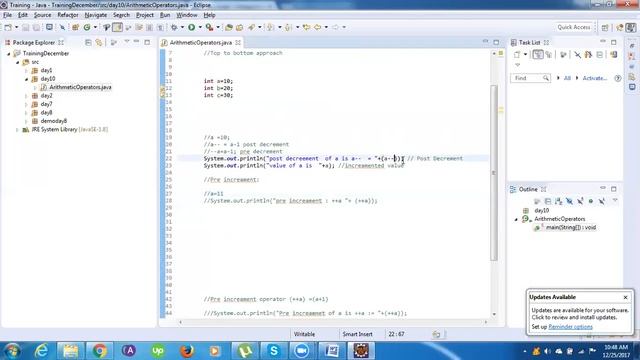Click the Activate... link in Task List

pyautogui.click(x=594, y=78)
